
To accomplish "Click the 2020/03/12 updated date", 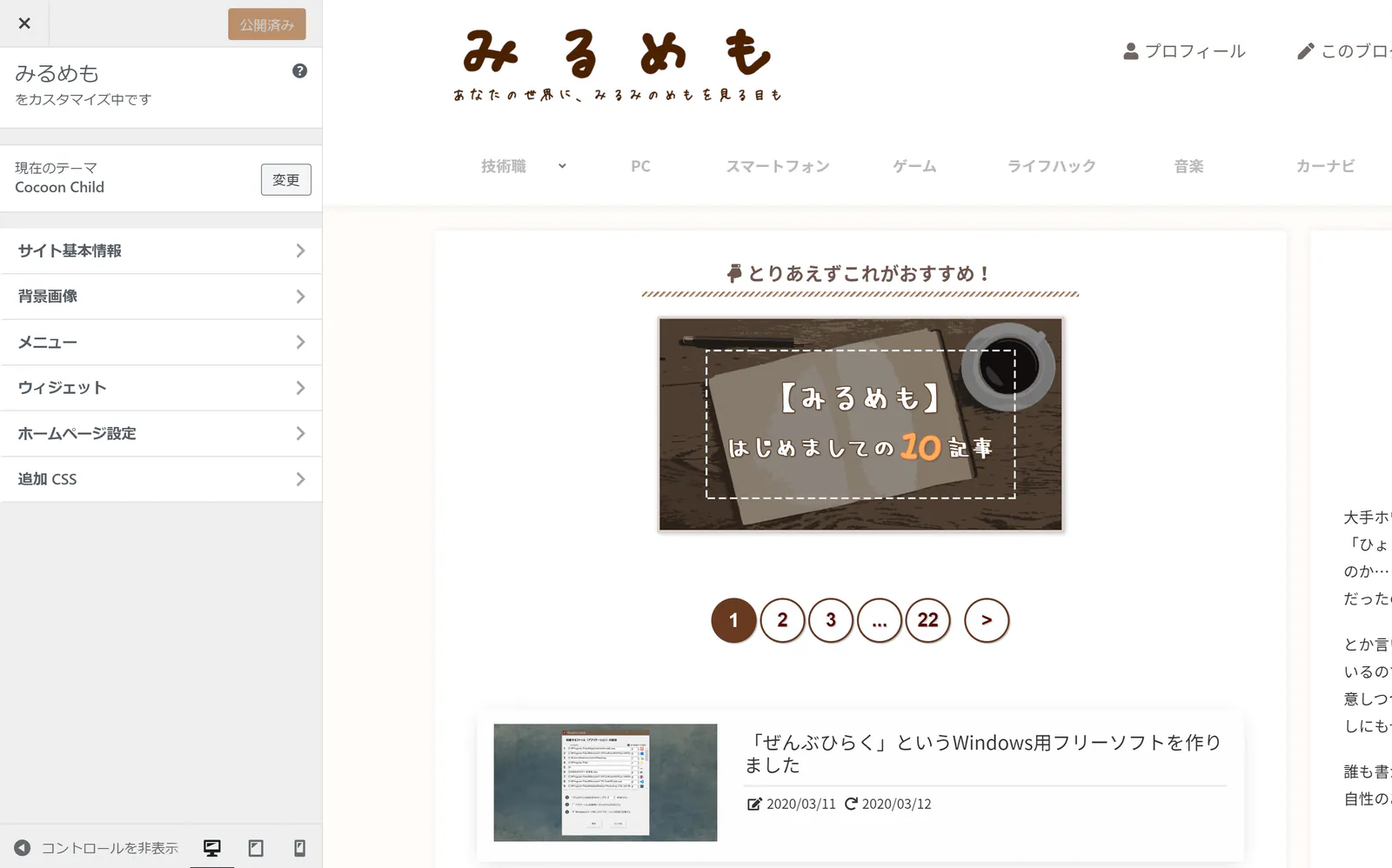I will pyautogui.click(x=896, y=805).
